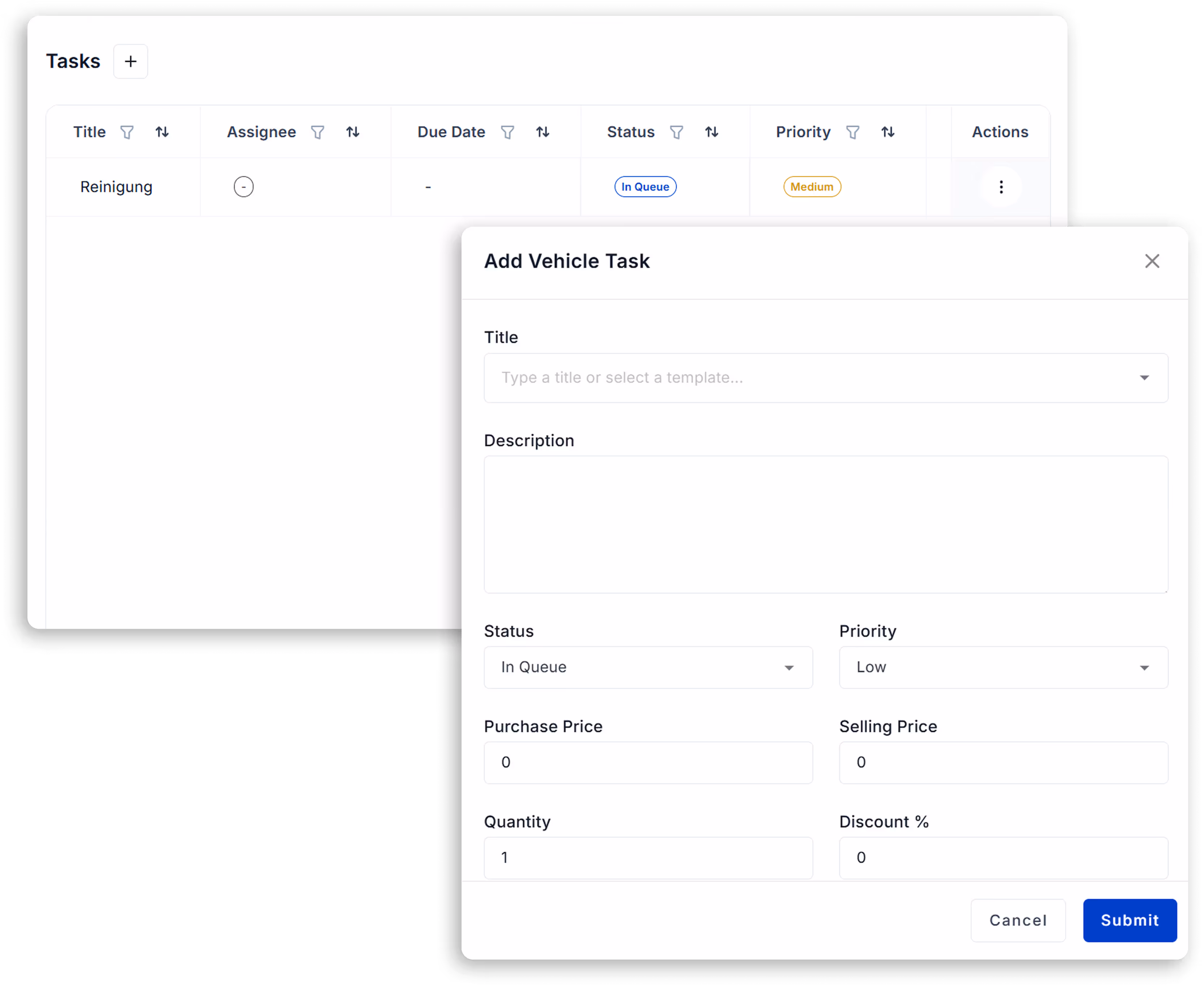Sort the Priority column
Image resolution: width=1204 pixels, height=987 pixels.
tap(888, 132)
